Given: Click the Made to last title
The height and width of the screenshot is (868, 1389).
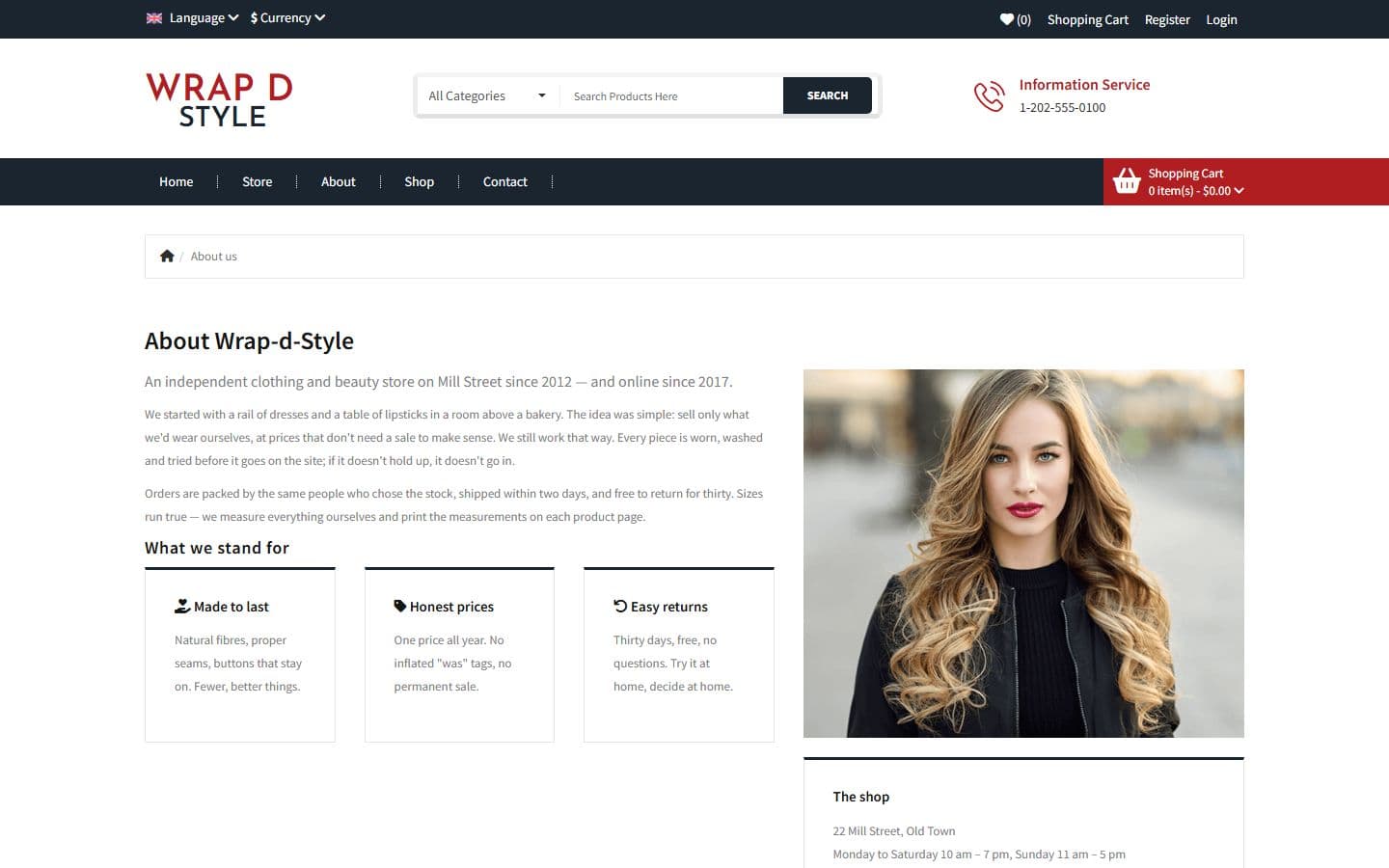Looking at the screenshot, I should click(x=231, y=607).
